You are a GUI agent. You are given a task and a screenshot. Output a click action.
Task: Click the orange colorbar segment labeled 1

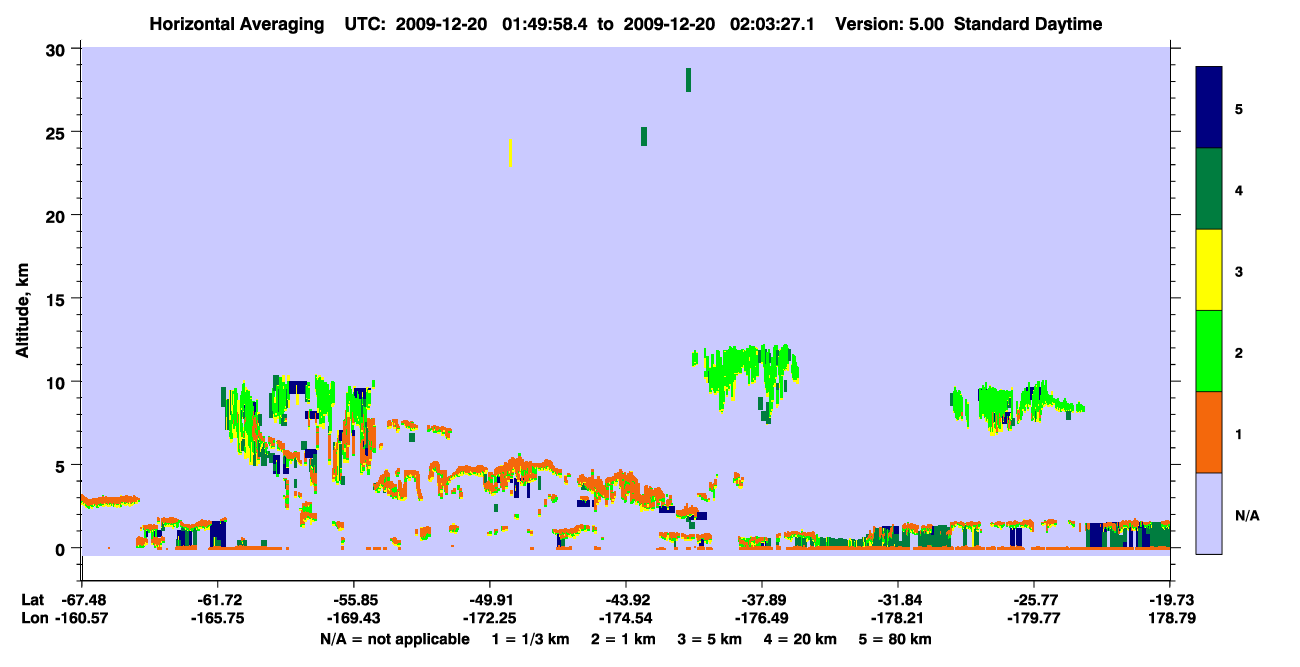pyautogui.click(x=1209, y=432)
